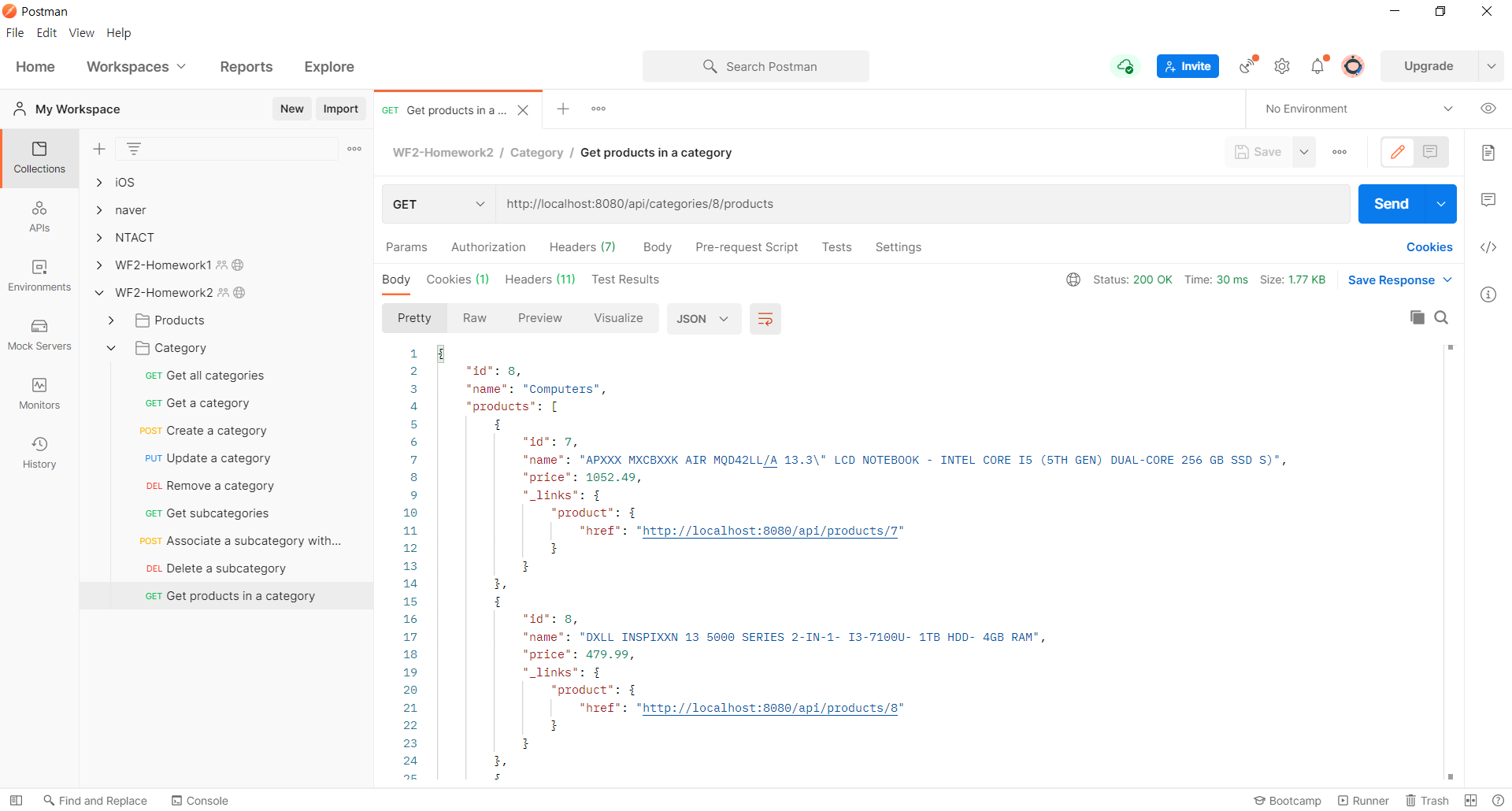This screenshot has height=811, width=1512.
Task: Collapse the WF2-Homework2 collection
Action: tap(99, 292)
